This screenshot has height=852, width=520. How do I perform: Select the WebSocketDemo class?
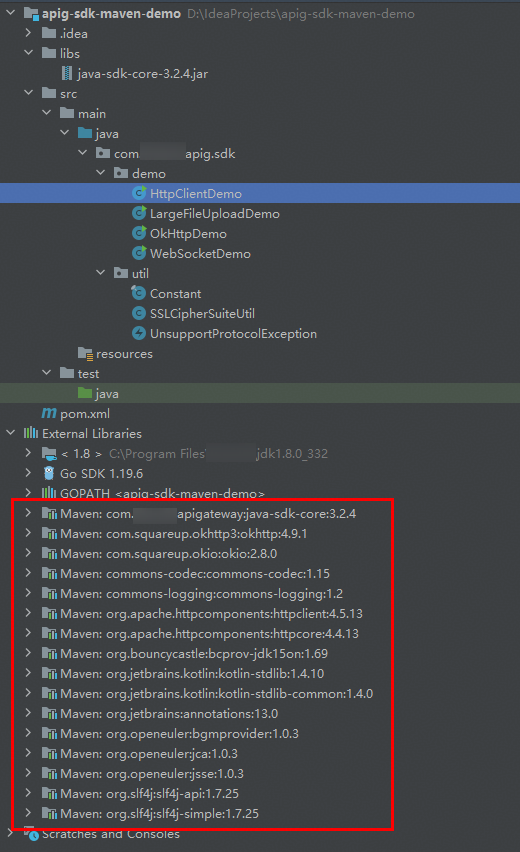tap(200, 254)
